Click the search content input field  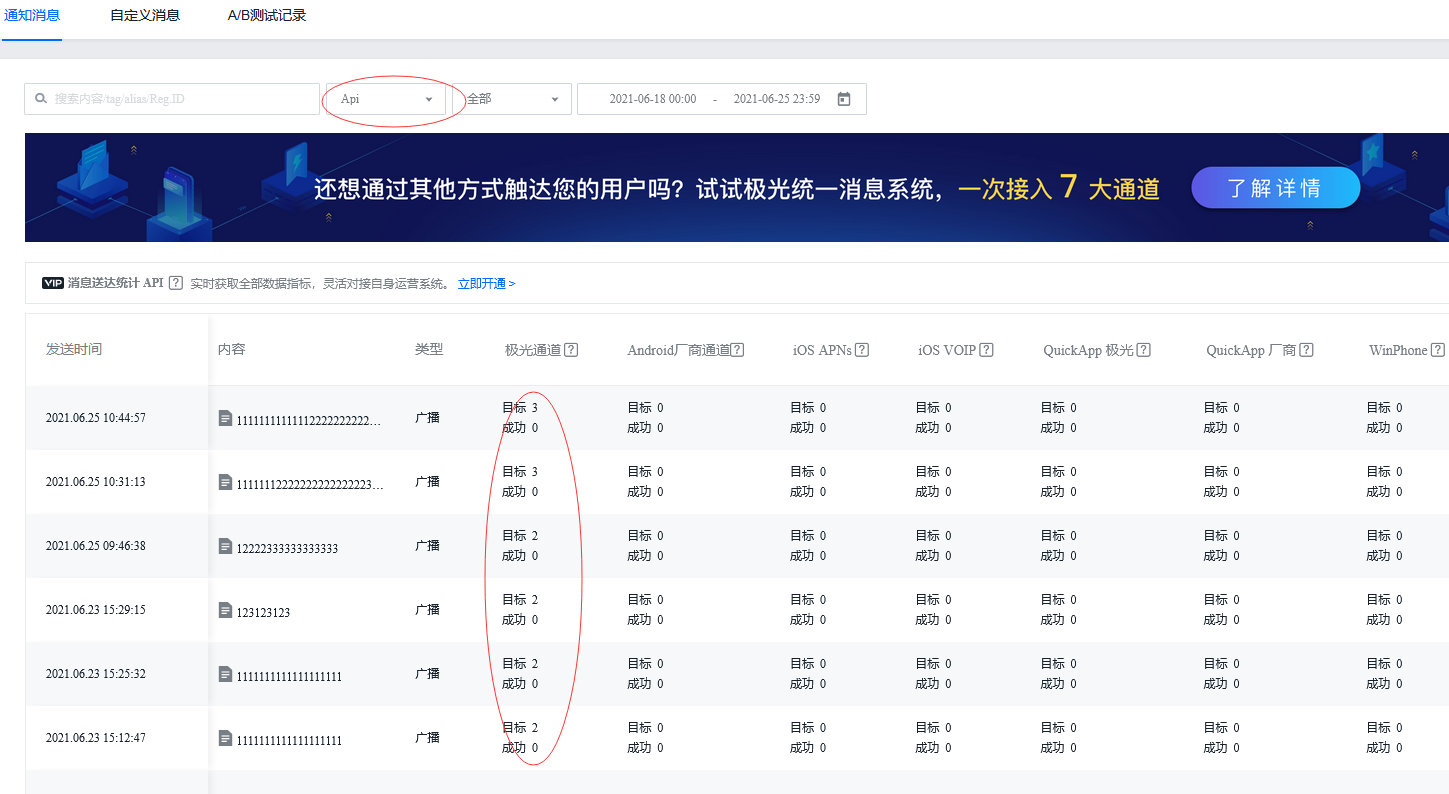pyautogui.click(x=180, y=99)
